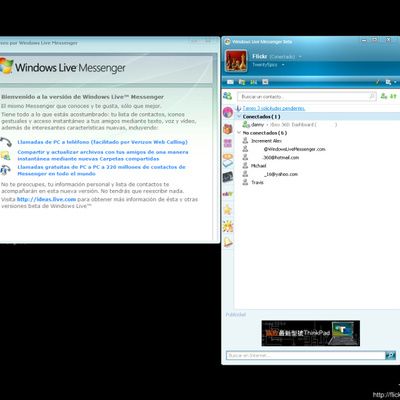
Task: Collapse the No conectados (6) group
Action: (239, 133)
